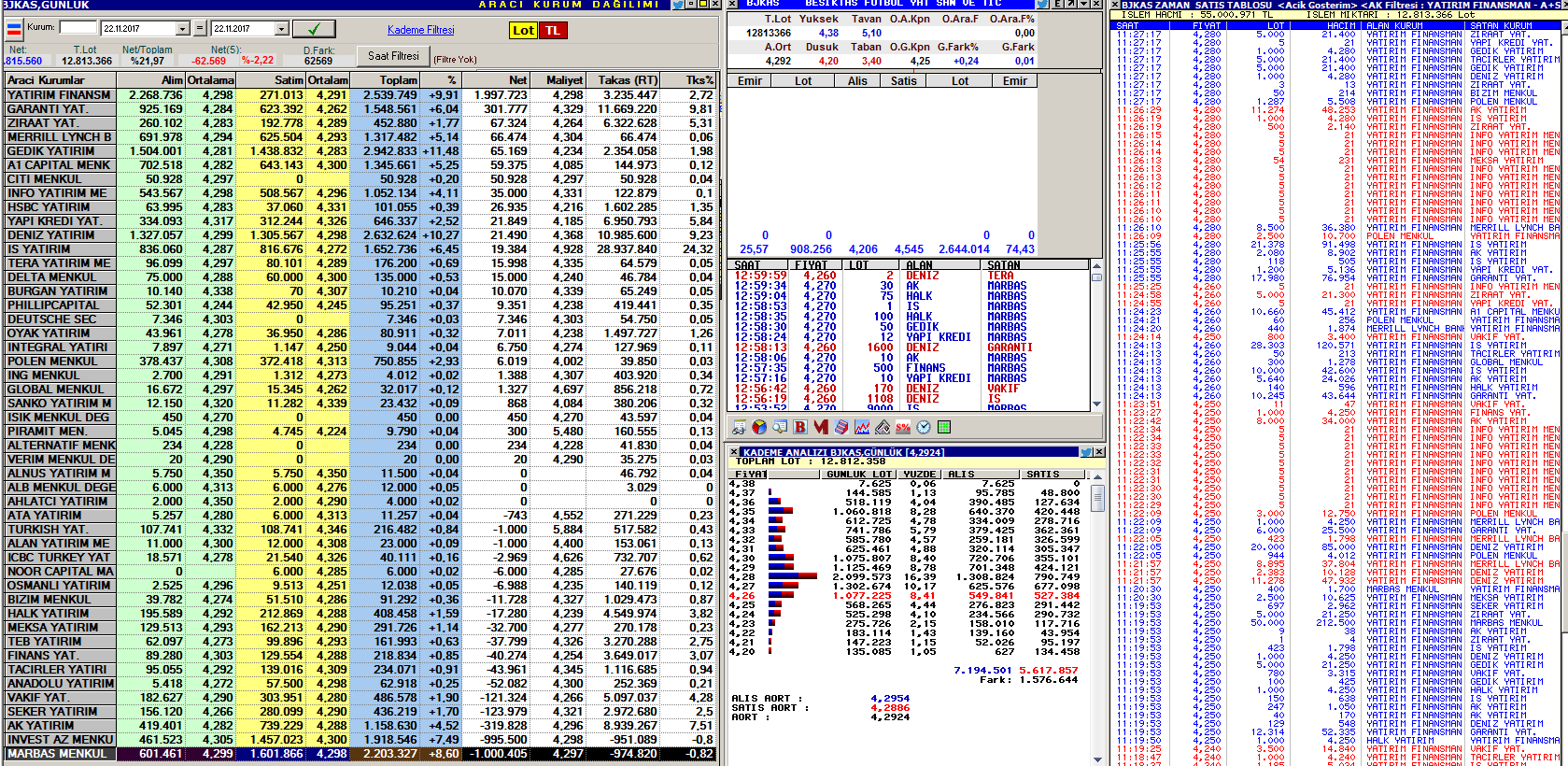Click the GUNLUK LOT column header
1568x766 pixels.
[x=858, y=474]
